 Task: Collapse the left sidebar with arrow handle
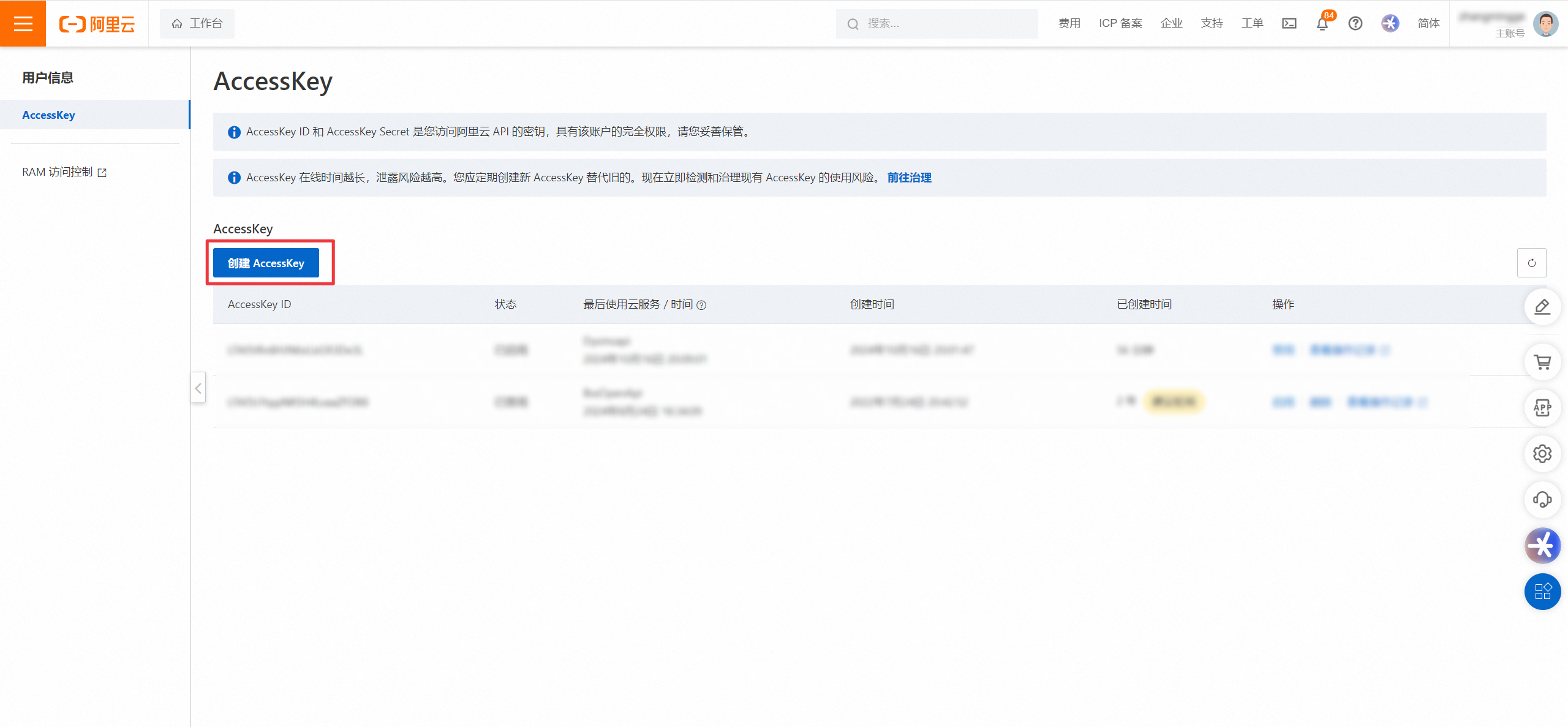pyautogui.click(x=198, y=388)
